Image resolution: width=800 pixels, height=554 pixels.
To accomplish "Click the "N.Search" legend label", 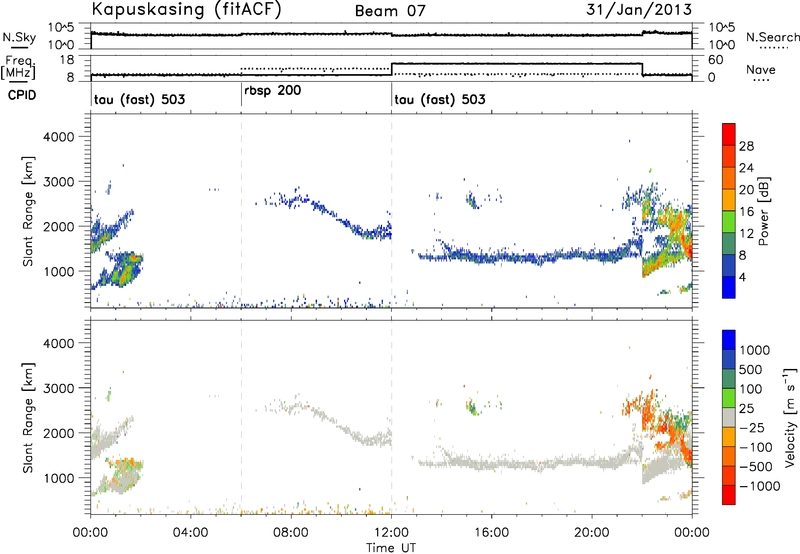I will pos(772,37).
